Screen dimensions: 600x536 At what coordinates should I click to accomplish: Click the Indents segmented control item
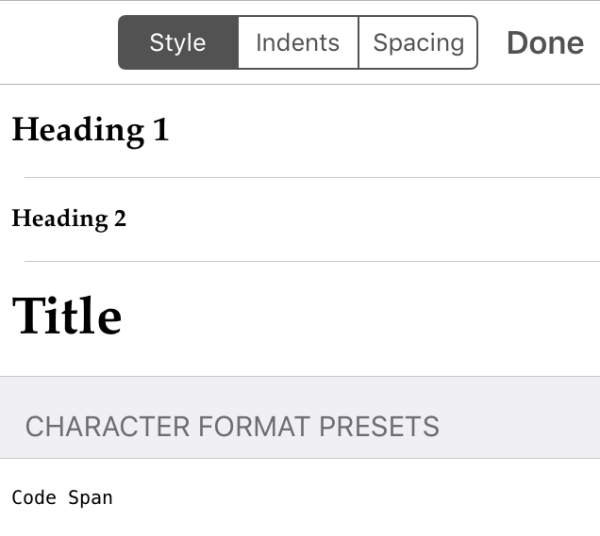298,43
